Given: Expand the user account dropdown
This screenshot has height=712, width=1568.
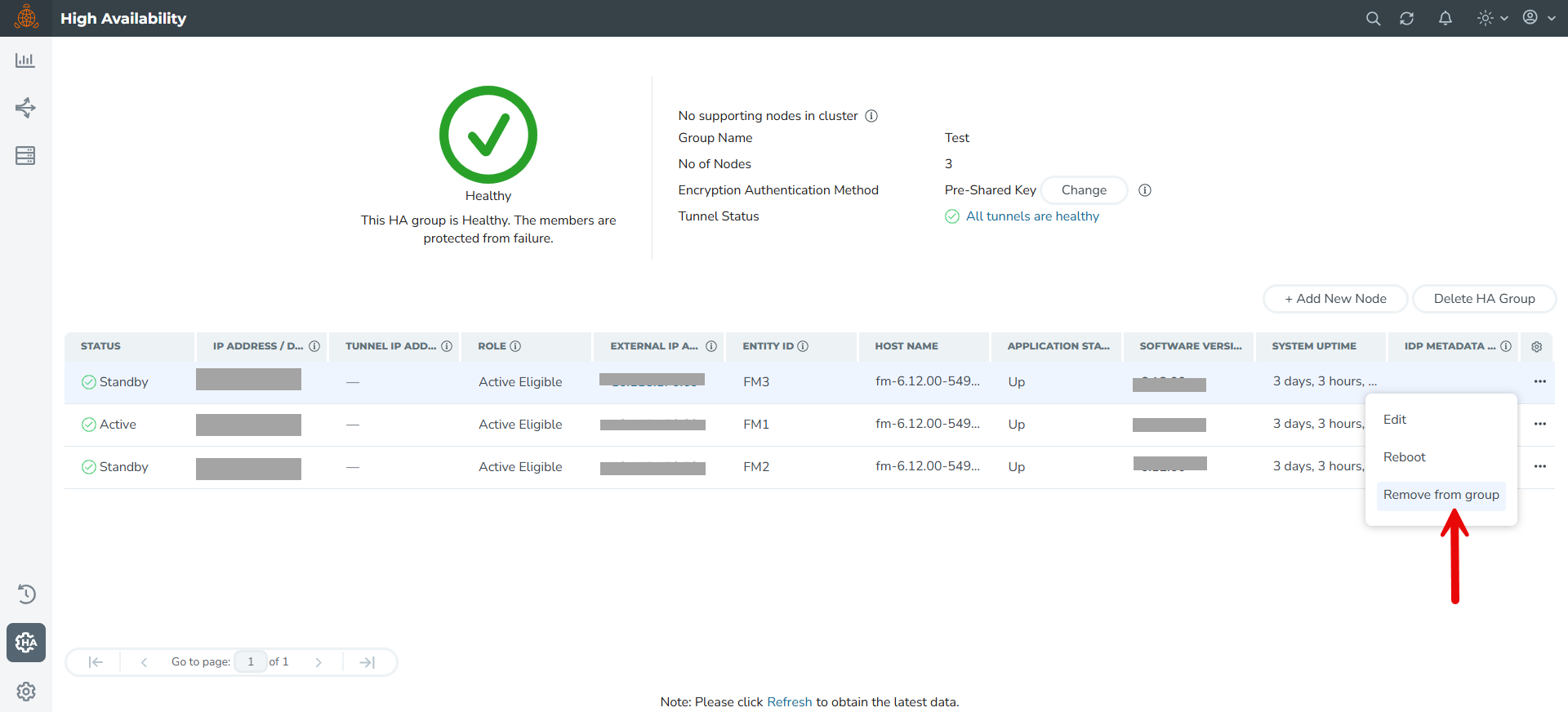Looking at the screenshot, I should coord(1538,19).
